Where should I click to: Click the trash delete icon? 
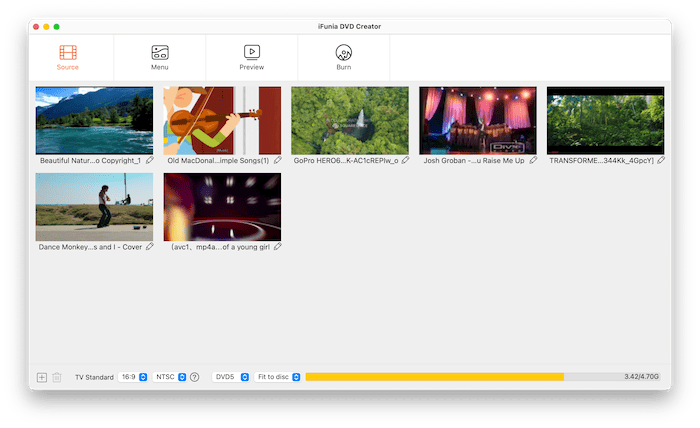click(57, 377)
